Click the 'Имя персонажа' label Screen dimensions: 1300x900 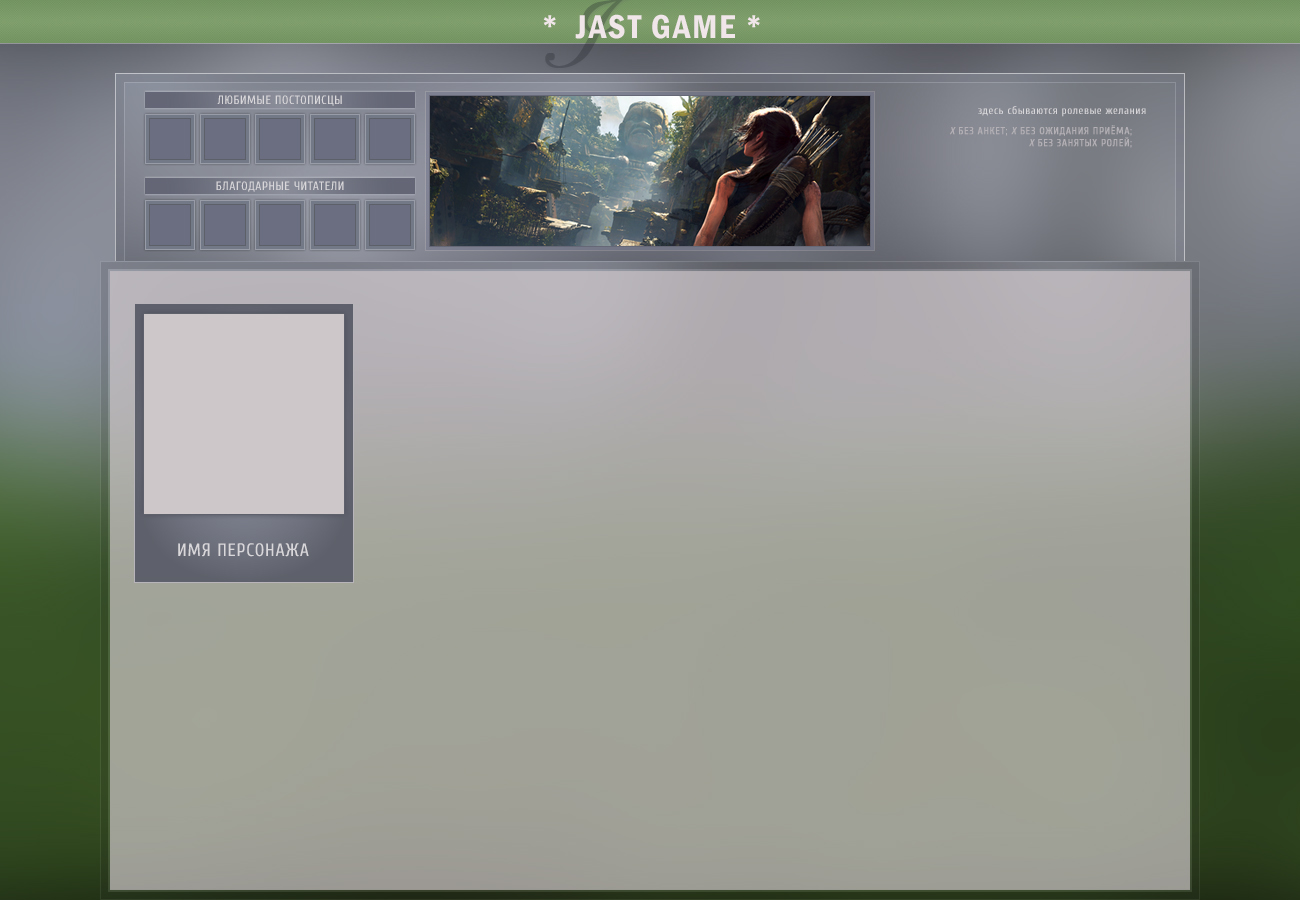point(243,550)
